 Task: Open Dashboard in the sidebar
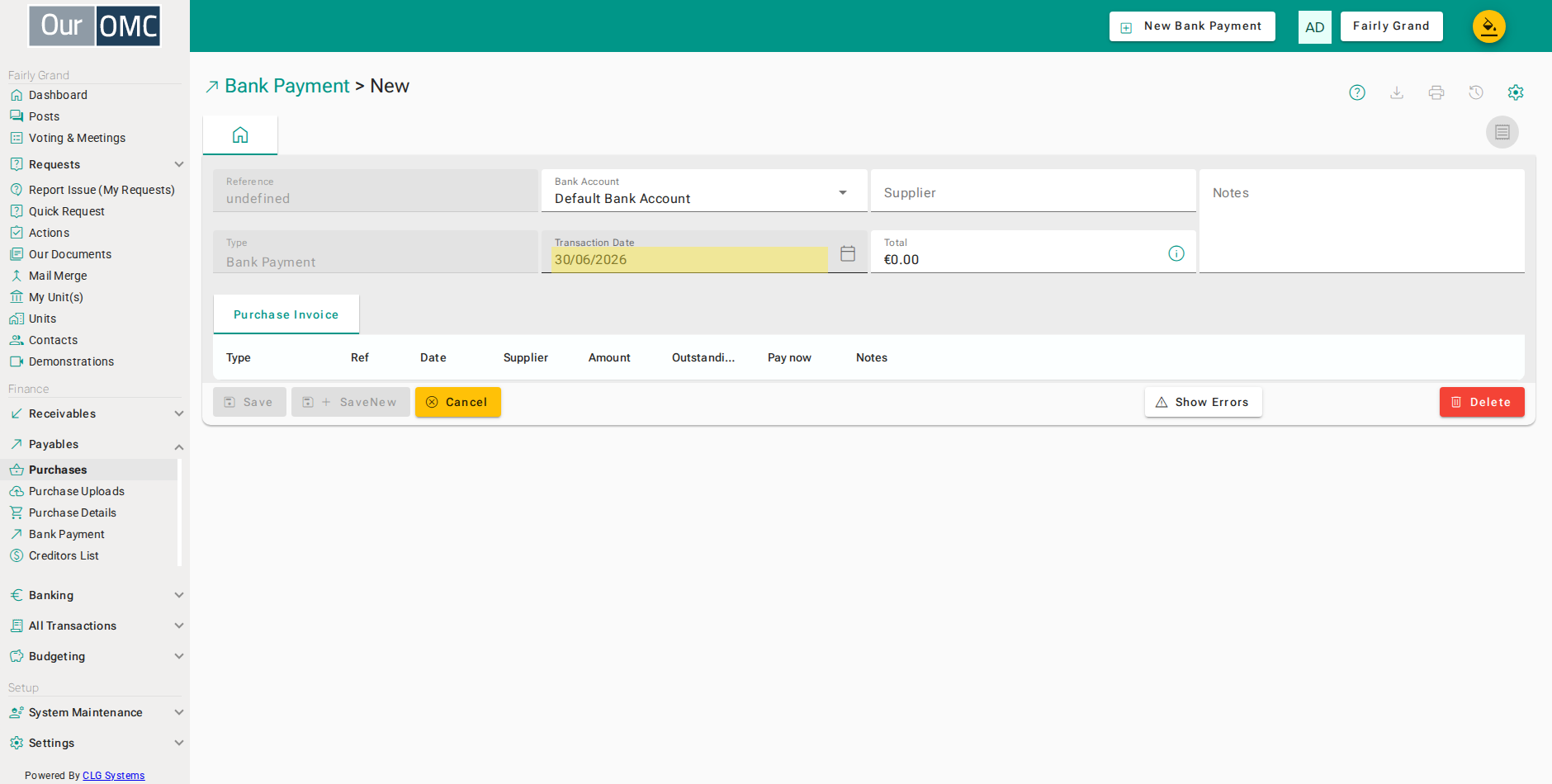58,95
